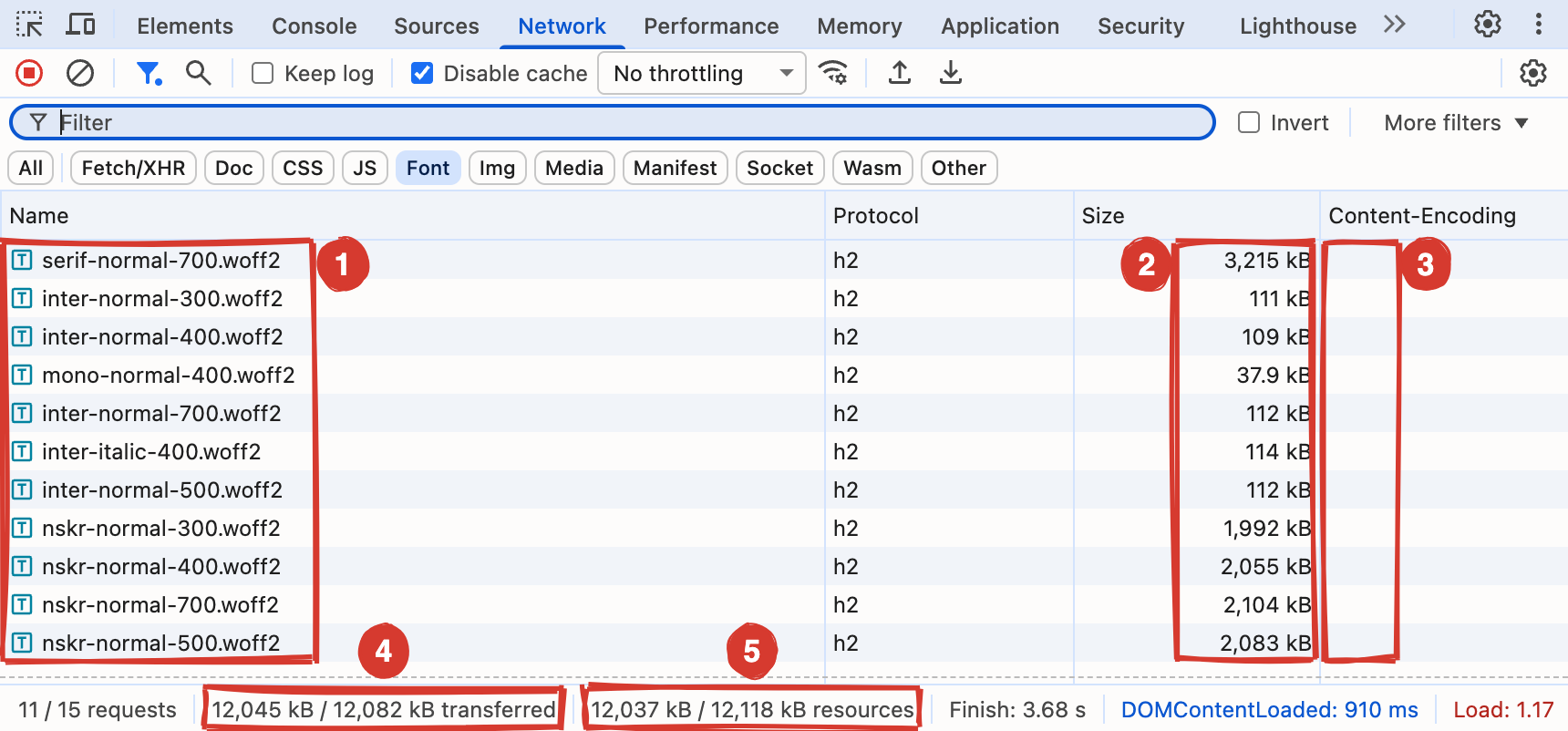Screen dimensions: 1568x731
Task: Tick the Invert filter checkbox
Action: (x=1249, y=122)
